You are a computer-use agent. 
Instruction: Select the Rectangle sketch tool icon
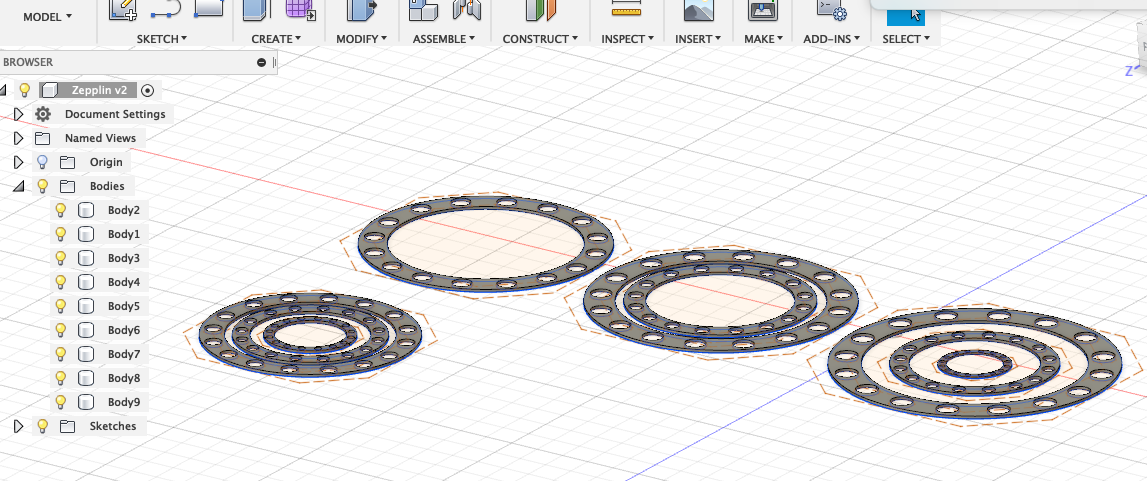tap(209, 9)
